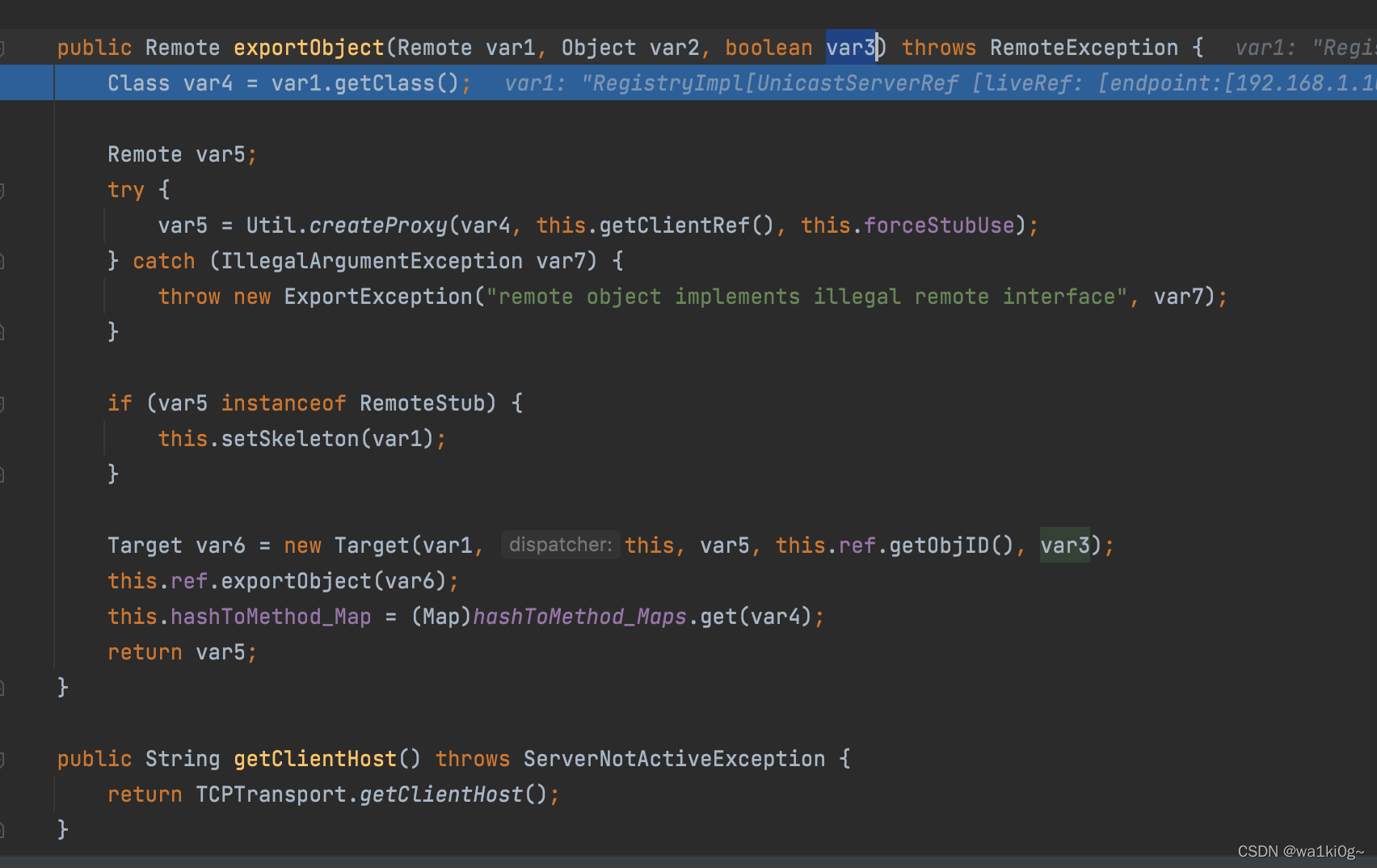1377x868 pixels.
Task: Click the exportObject method name in the signature
Action: (x=309, y=48)
